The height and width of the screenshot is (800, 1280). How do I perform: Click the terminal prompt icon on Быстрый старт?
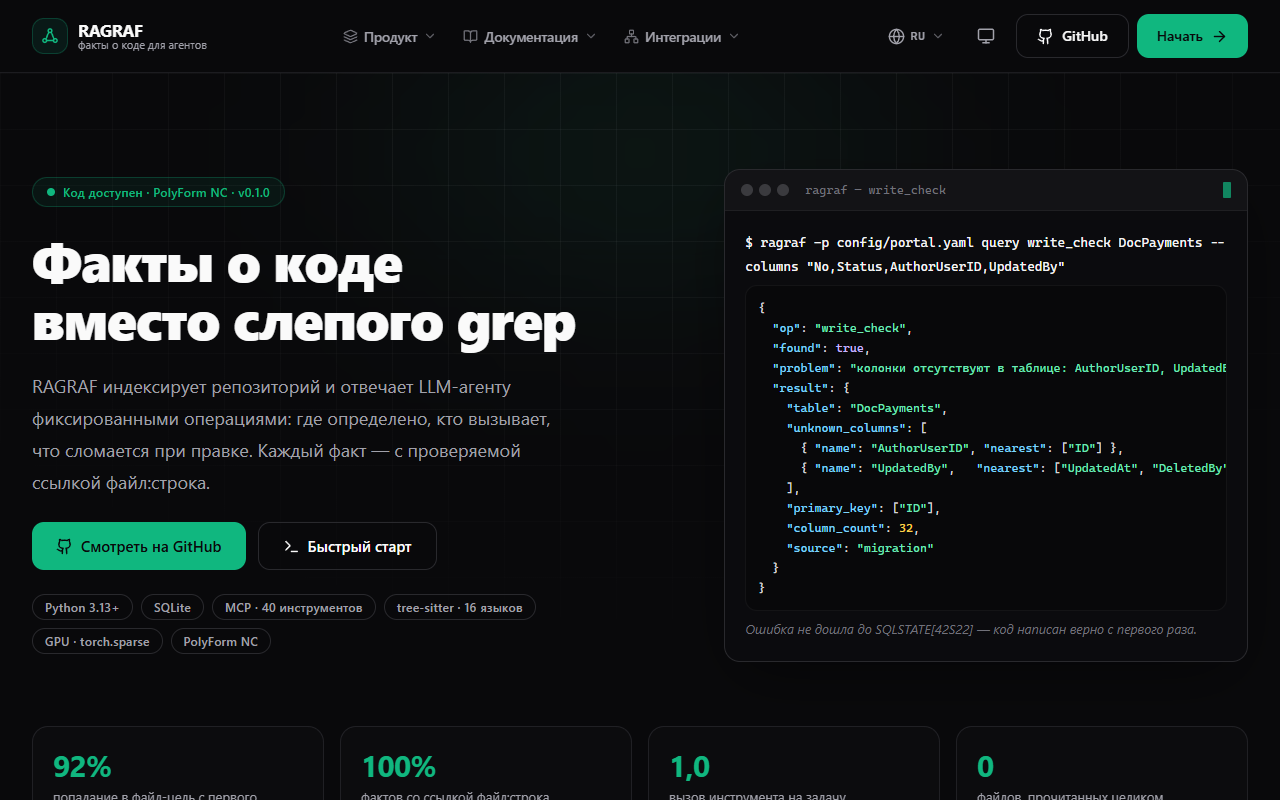pos(291,546)
